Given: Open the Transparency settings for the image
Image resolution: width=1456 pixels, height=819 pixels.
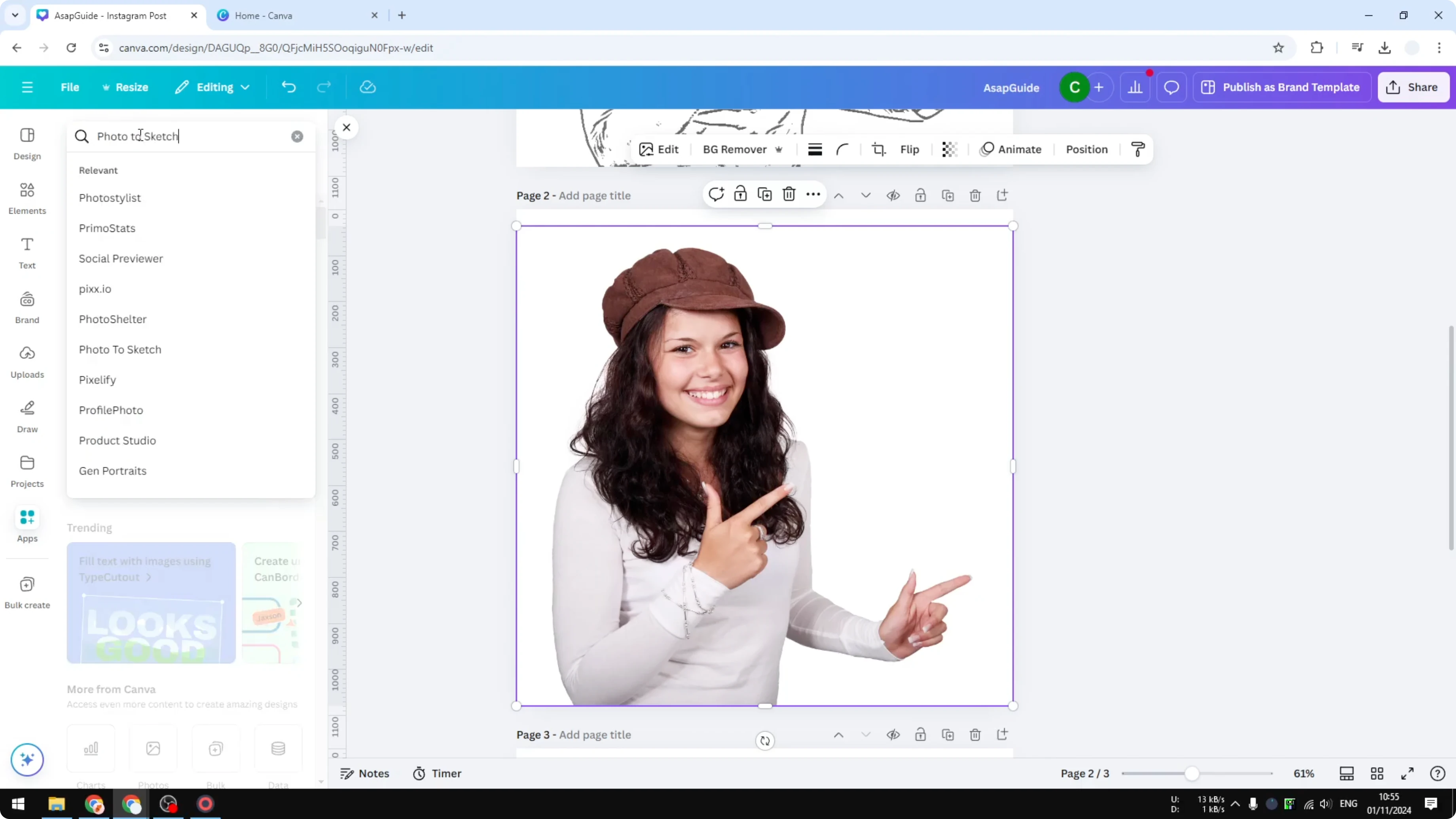Looking at the screenshot, I should (949, 149).
